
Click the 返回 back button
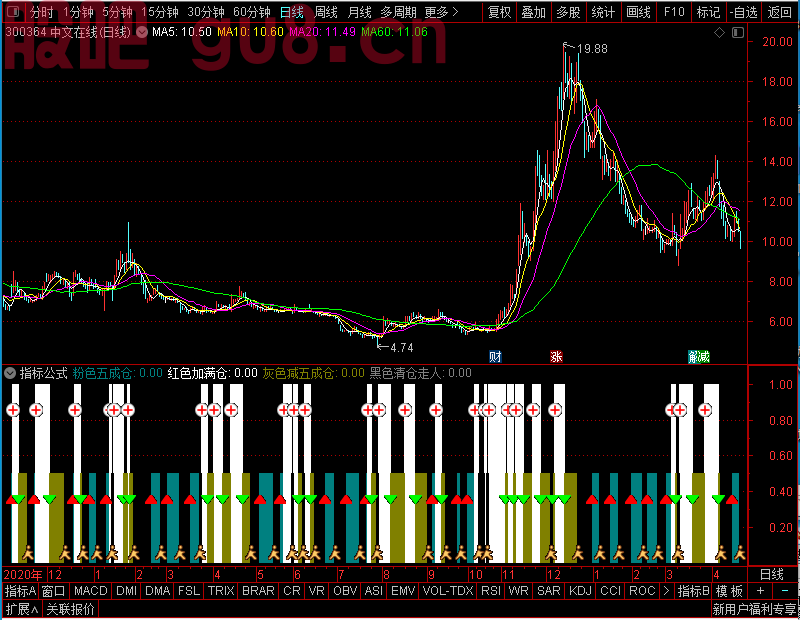tap(779, 12)
